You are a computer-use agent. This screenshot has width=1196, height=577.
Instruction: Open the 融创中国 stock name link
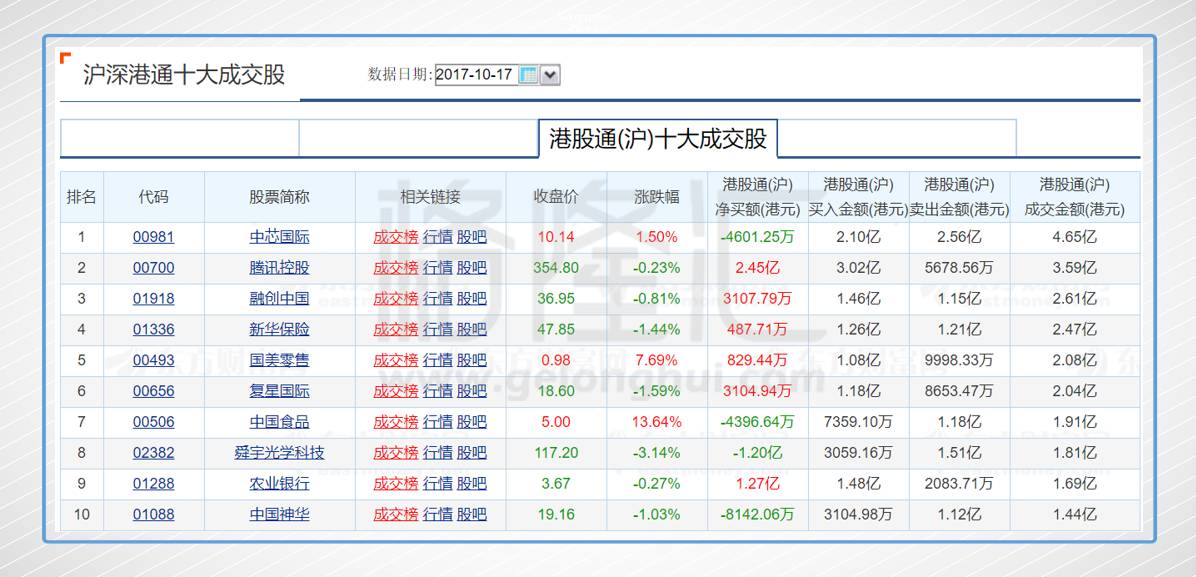[279, 298]
